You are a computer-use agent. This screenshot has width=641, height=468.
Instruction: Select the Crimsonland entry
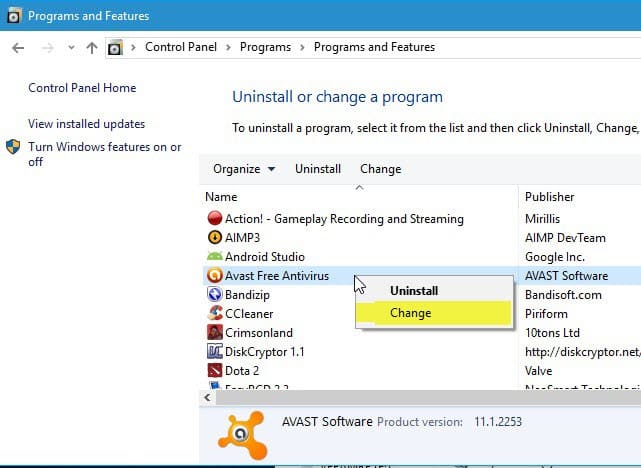[259, 333]
